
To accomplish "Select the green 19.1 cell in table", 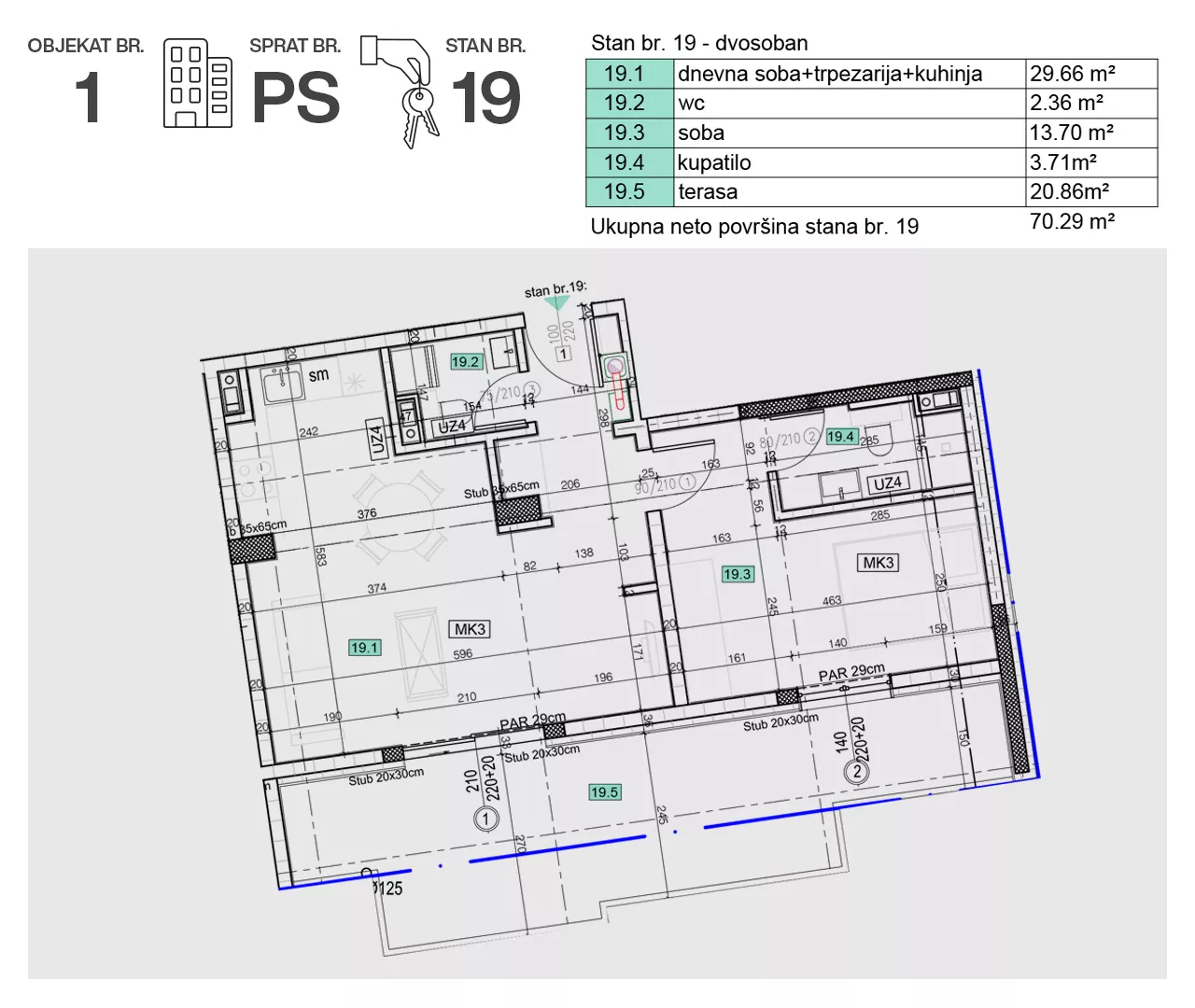I will point(629,74).
